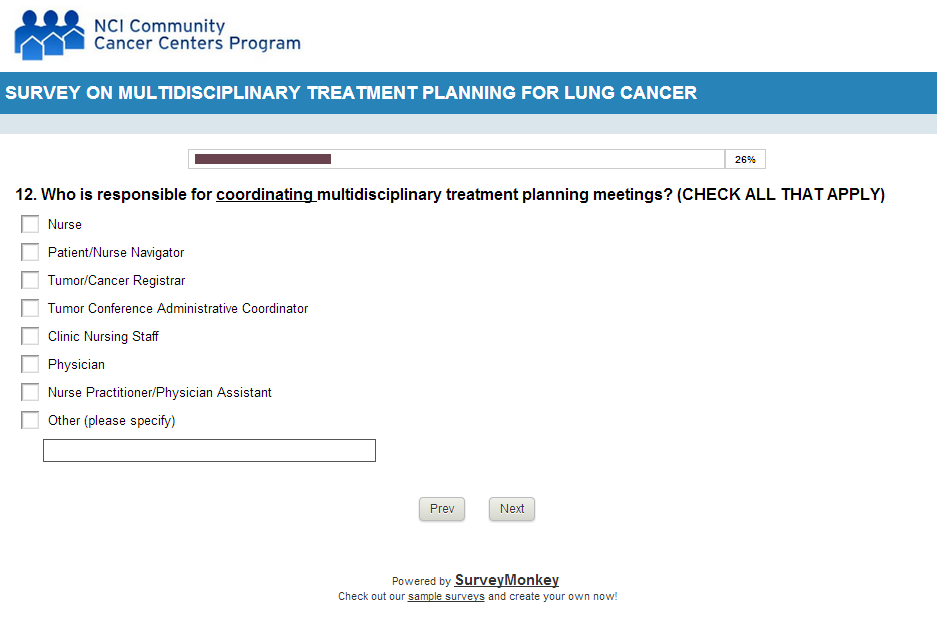
Task: Check the Nurse checkbox
Action: tap(30, 225)
